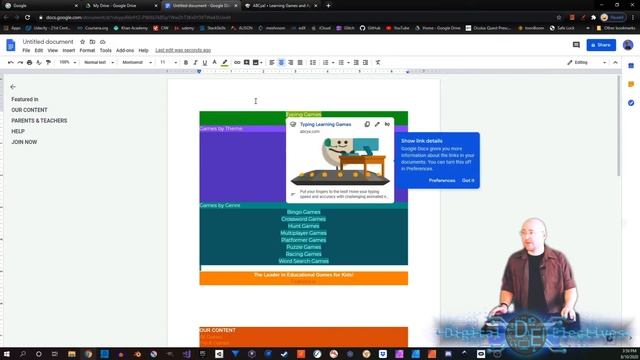This screenshot has width=640, height=360.
Task: Click the Move to folder icon
Action: coord(92,42)
